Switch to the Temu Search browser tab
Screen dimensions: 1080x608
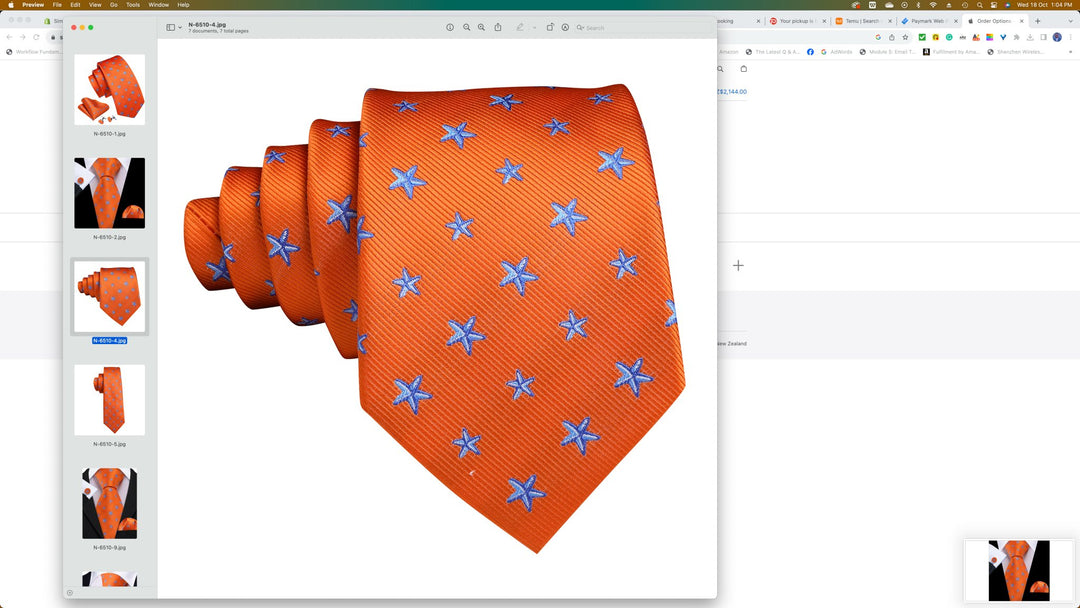862,21
